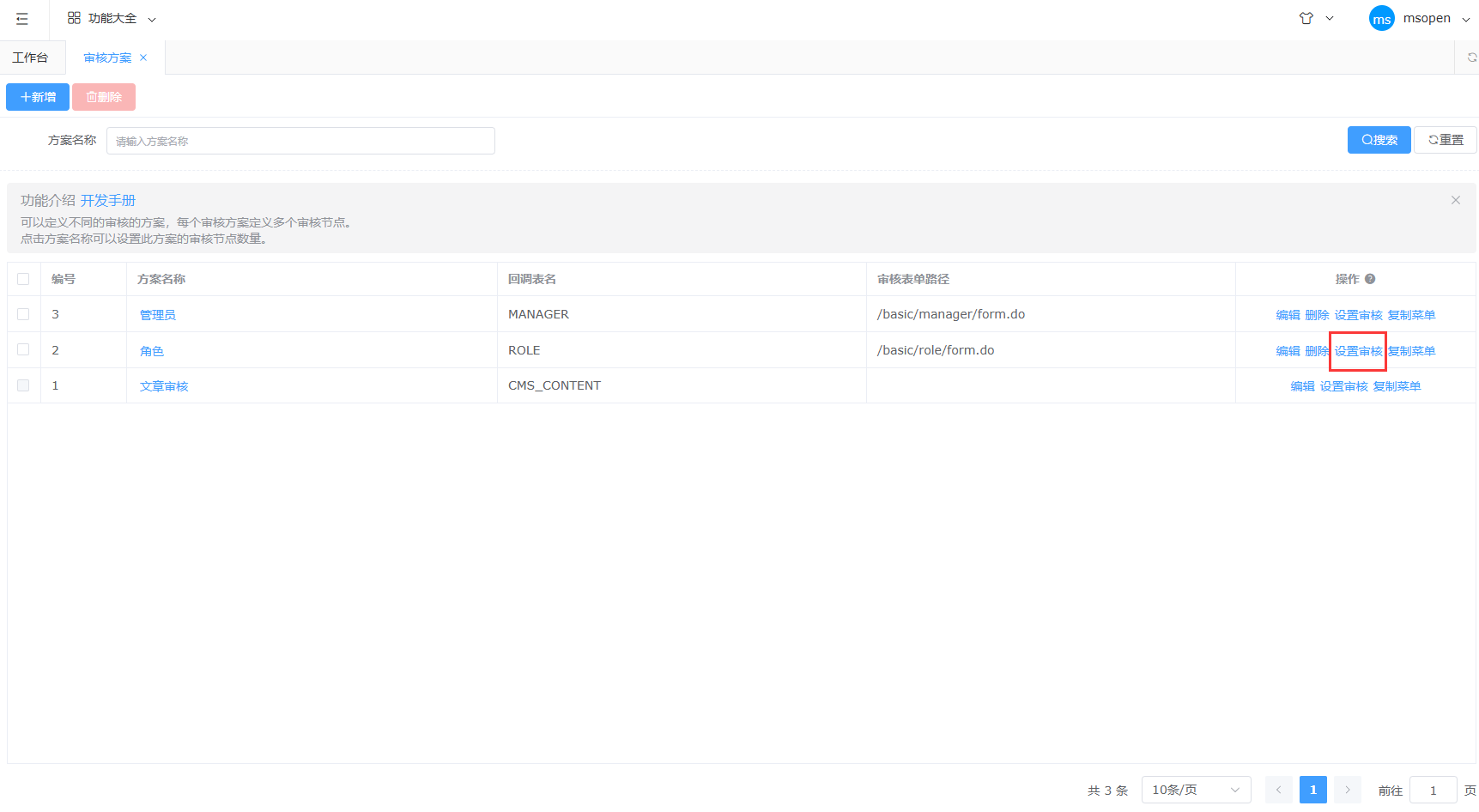Open the 功能大全 dropdown menu
This screenshot has height=812, width=1479.
[112, 19]
